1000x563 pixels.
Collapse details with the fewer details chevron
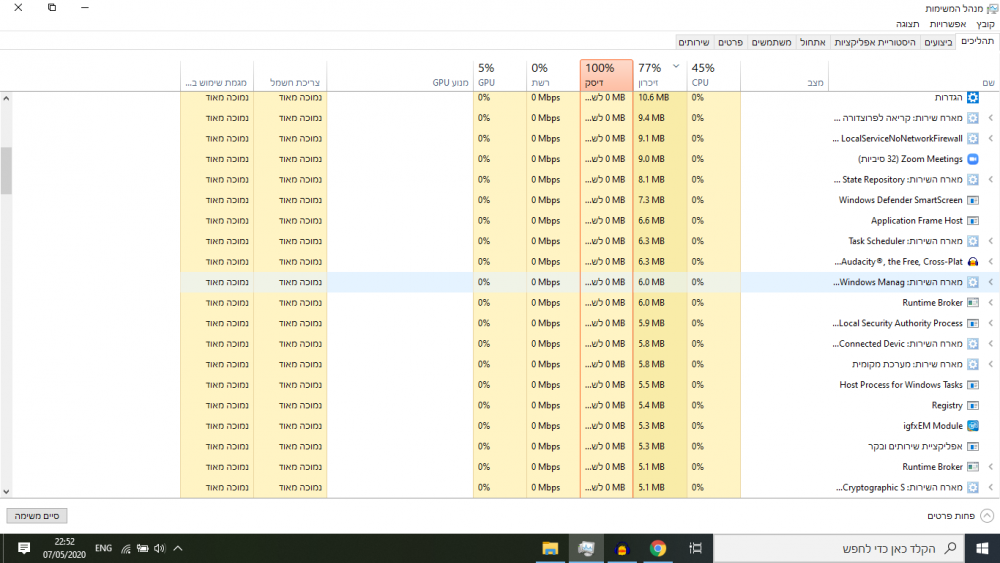[987, 516]
